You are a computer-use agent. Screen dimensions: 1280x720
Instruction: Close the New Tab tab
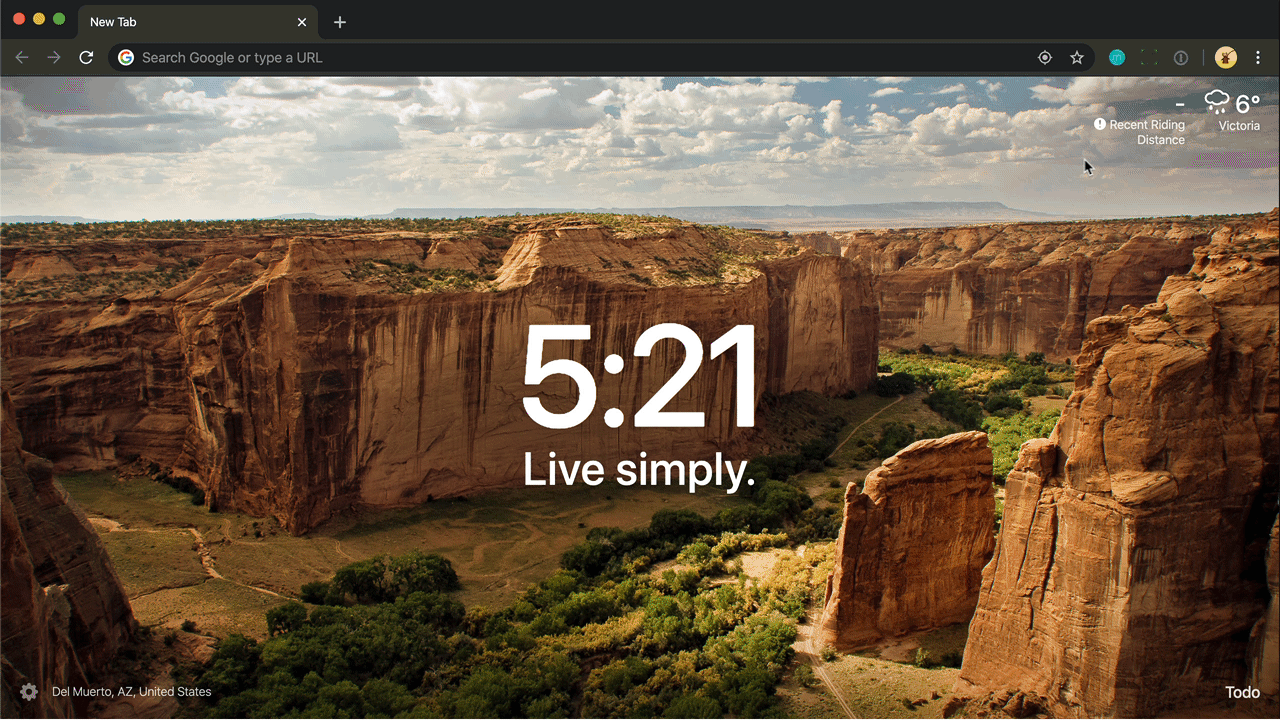302,22
